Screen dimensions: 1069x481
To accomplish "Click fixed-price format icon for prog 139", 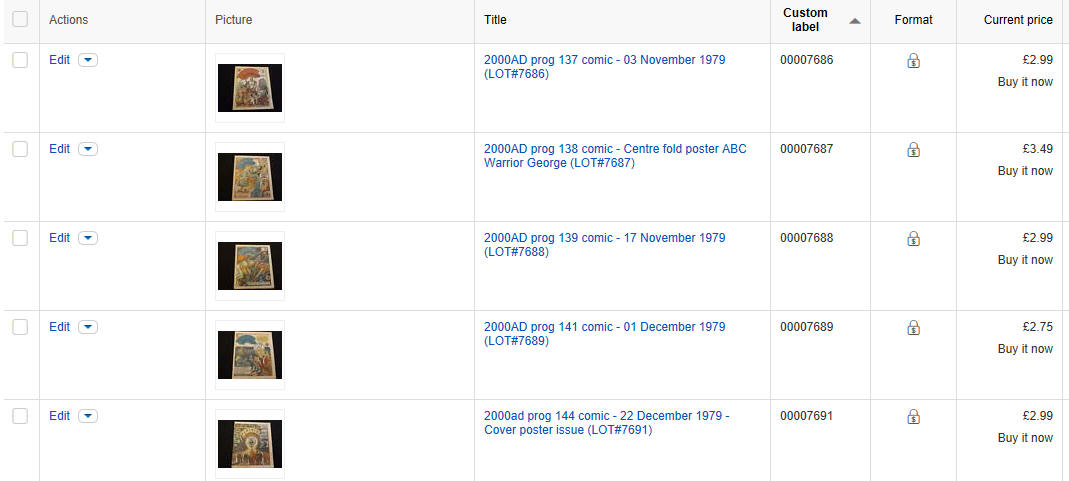I will click(914, 238).
